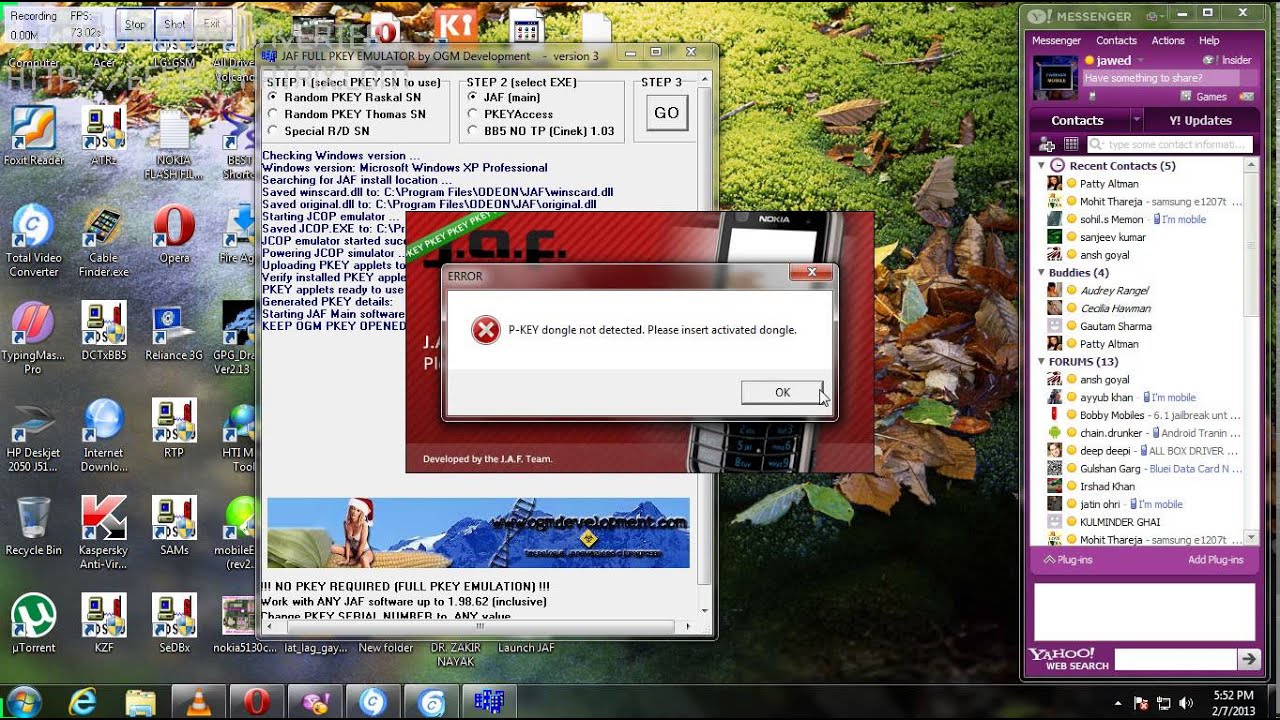Image resolution: width=1280 pixels, height=720 pixels.
Task: Click the add contact icon
Action: tap(1048, 145)
